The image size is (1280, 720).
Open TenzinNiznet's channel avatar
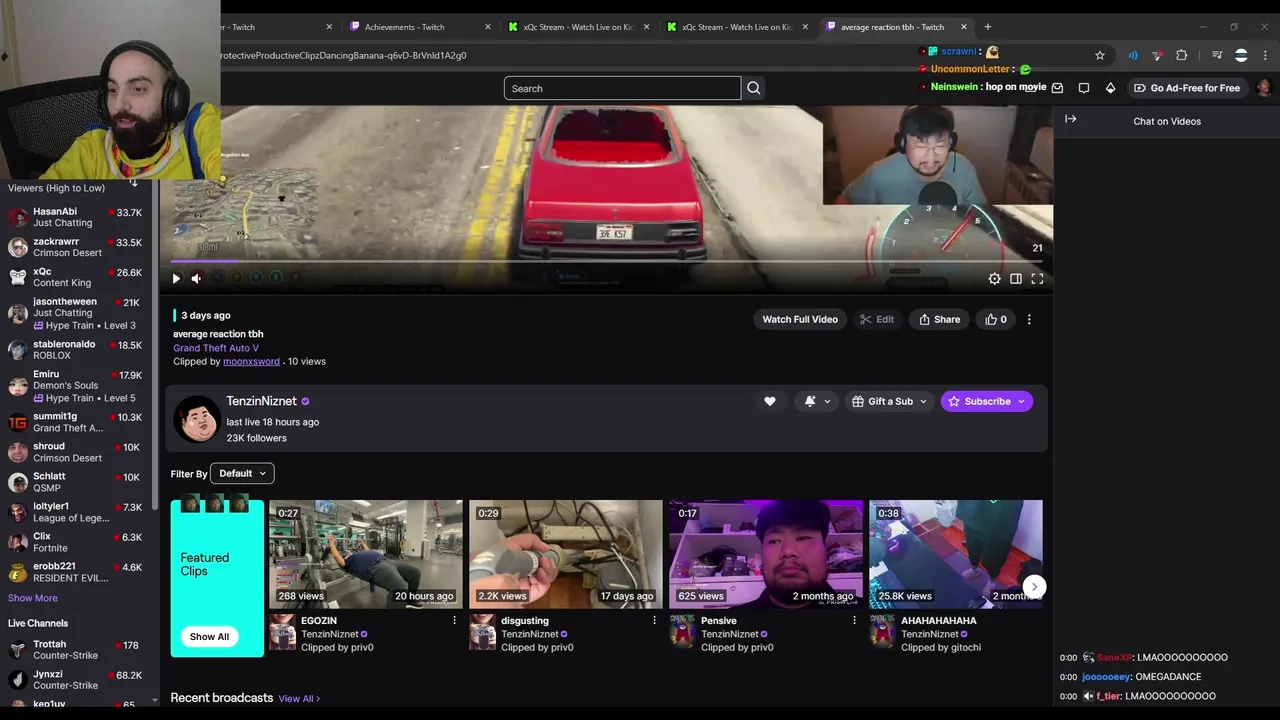point(197,419)
